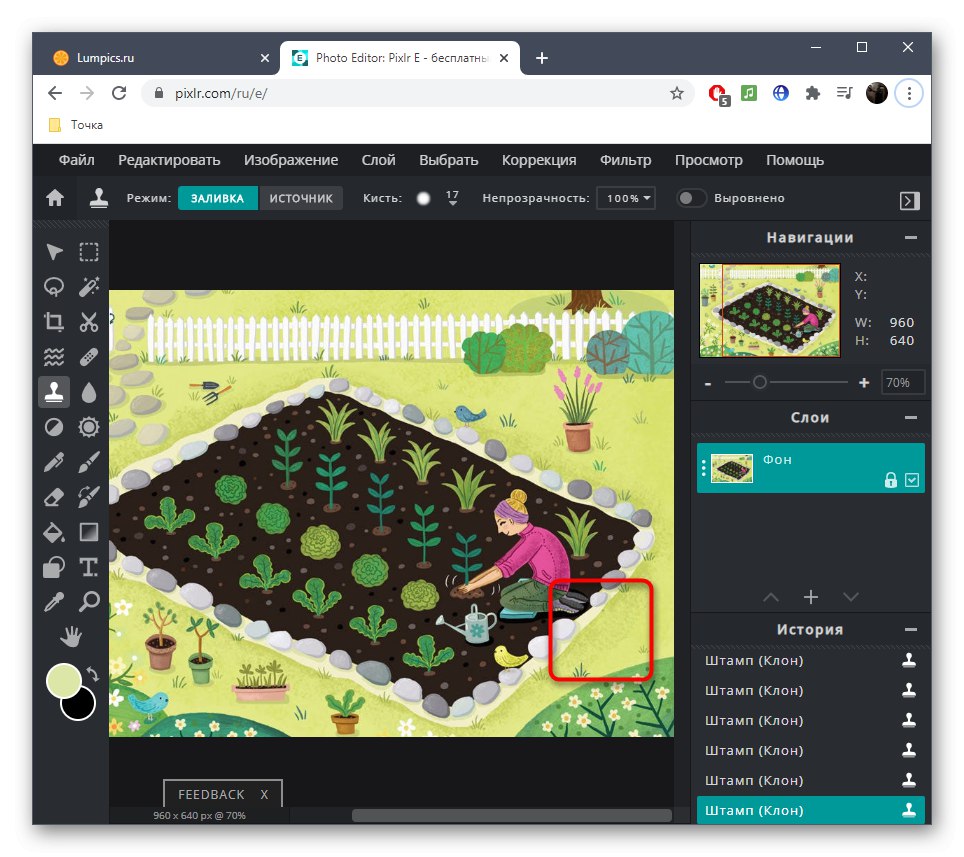
Task: Set stamp mode to ЗАЛИВКА
Action: [218, 198]
